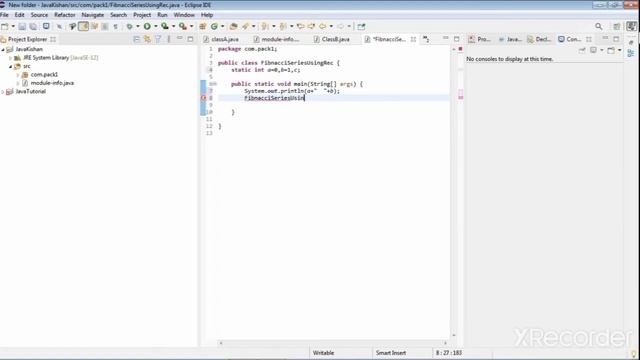Click the editor horizontal scrollbar
This screenshot has width=640, height=360.
[333, 343]
